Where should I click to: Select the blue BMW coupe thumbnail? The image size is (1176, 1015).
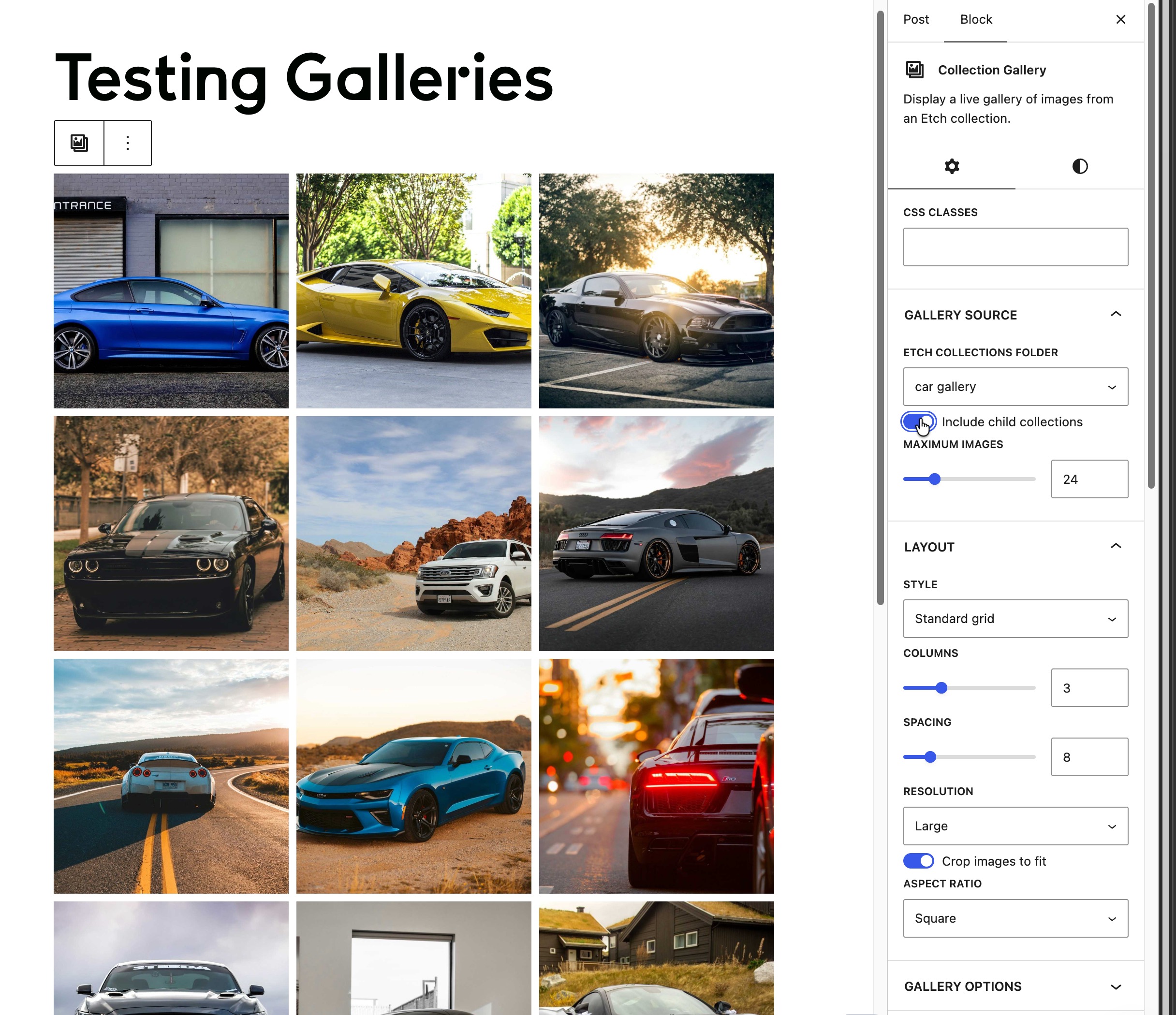tap(171, 291)
